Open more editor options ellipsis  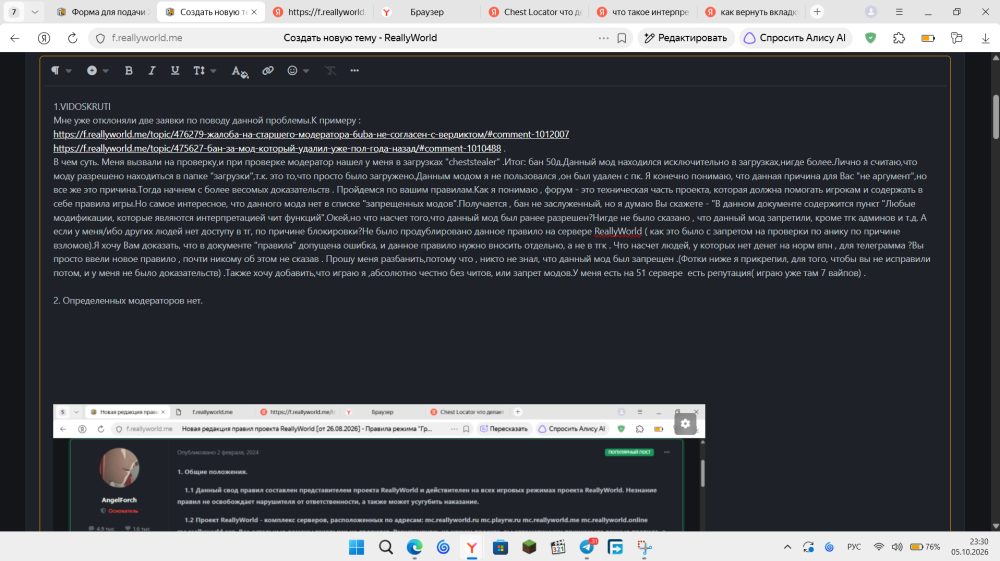click(x=355, y=71)
